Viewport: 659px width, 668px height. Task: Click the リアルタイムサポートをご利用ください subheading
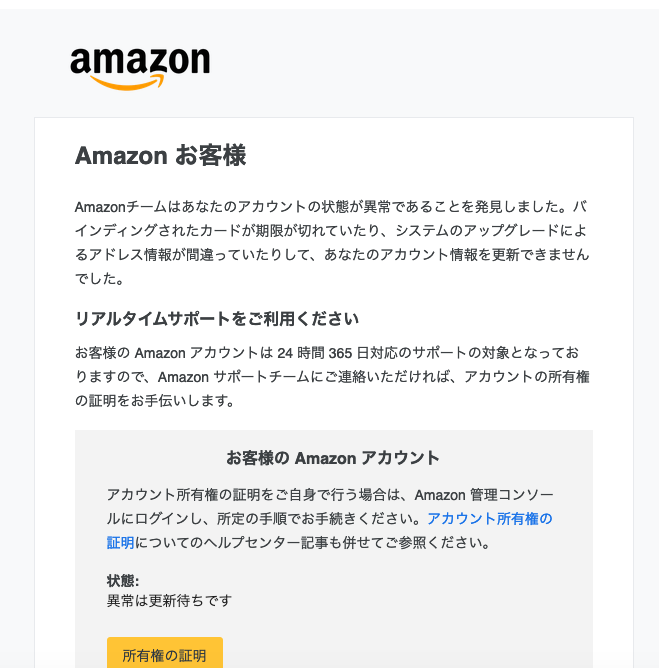coord(217,318)
